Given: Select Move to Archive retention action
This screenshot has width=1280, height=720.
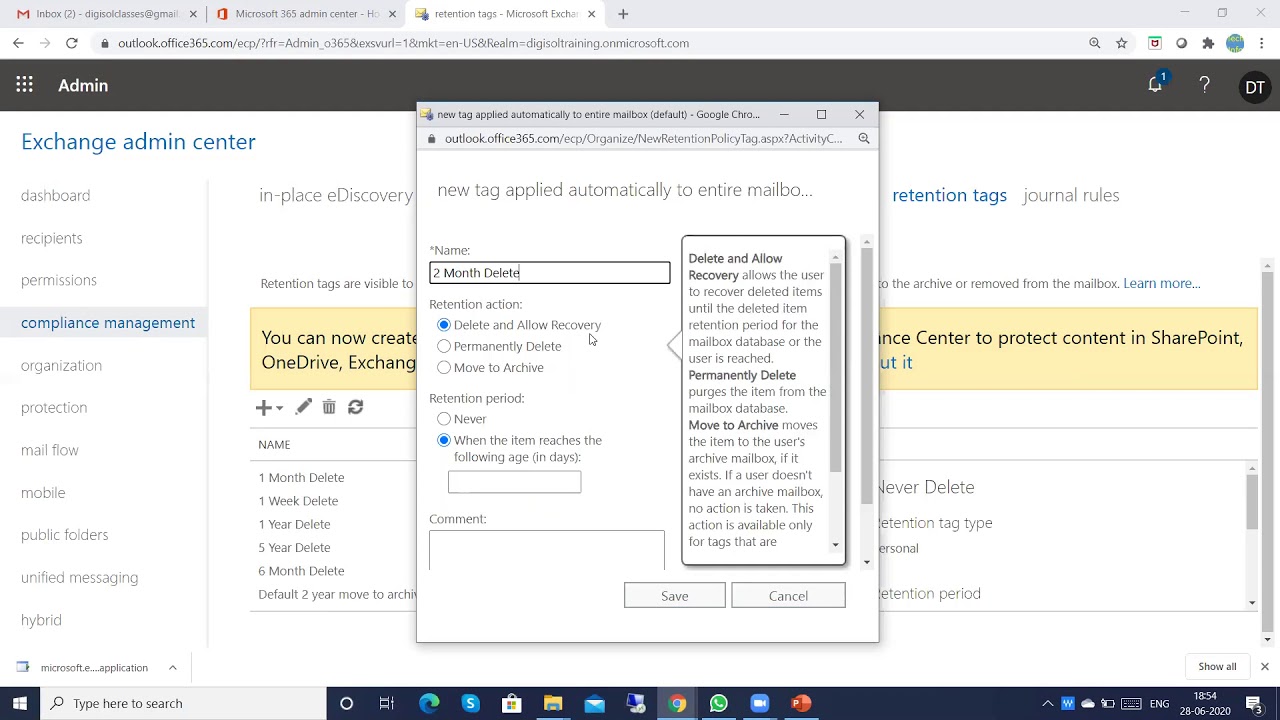Looking at the screenshot, I should point(444,368).
